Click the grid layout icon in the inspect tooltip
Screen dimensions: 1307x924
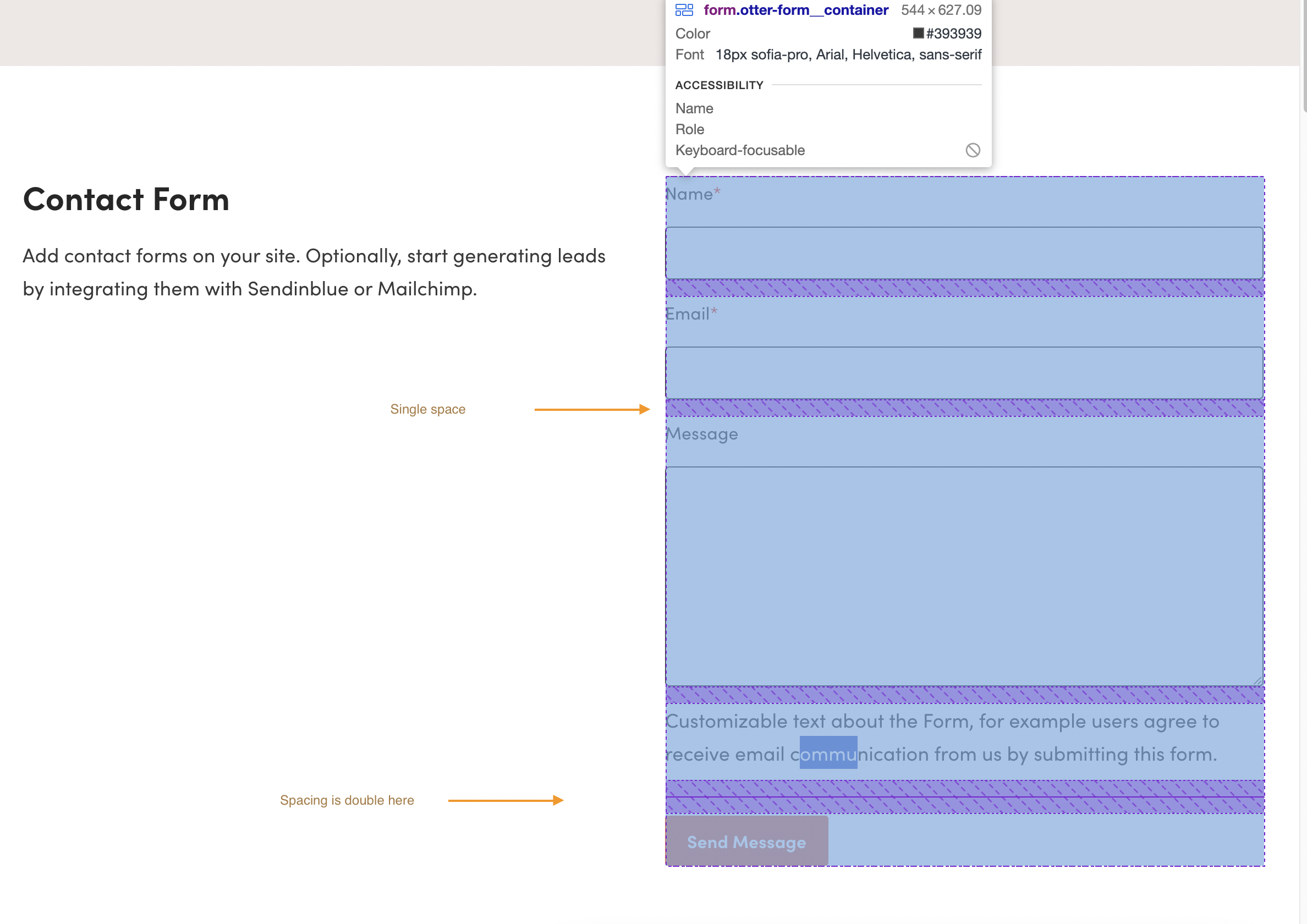pos(684,10)
